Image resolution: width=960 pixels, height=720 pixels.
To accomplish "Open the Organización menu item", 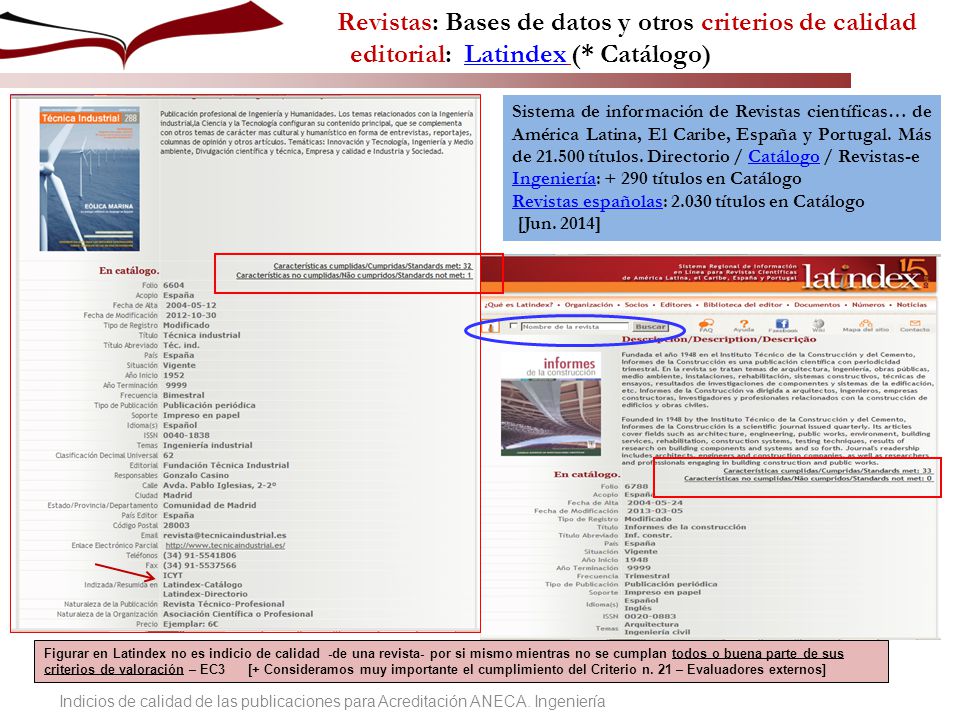I will pos(588,304).
